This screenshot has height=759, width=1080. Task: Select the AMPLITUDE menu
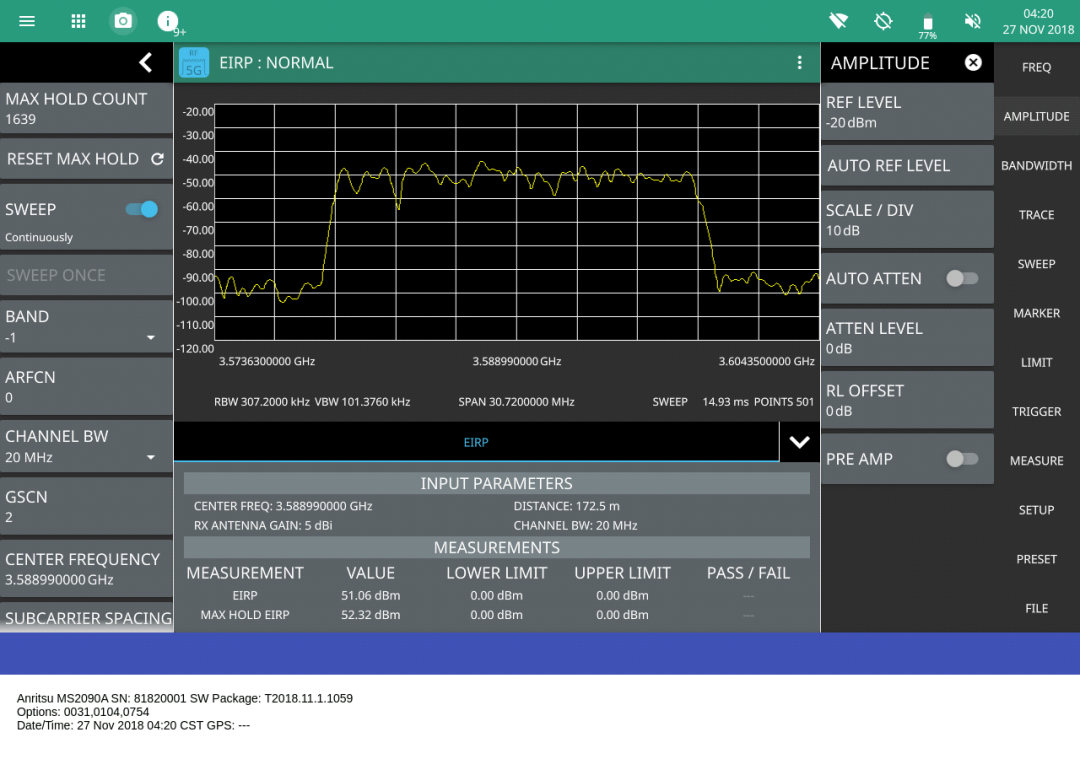pyautogui.click(x=1036, y=116)
